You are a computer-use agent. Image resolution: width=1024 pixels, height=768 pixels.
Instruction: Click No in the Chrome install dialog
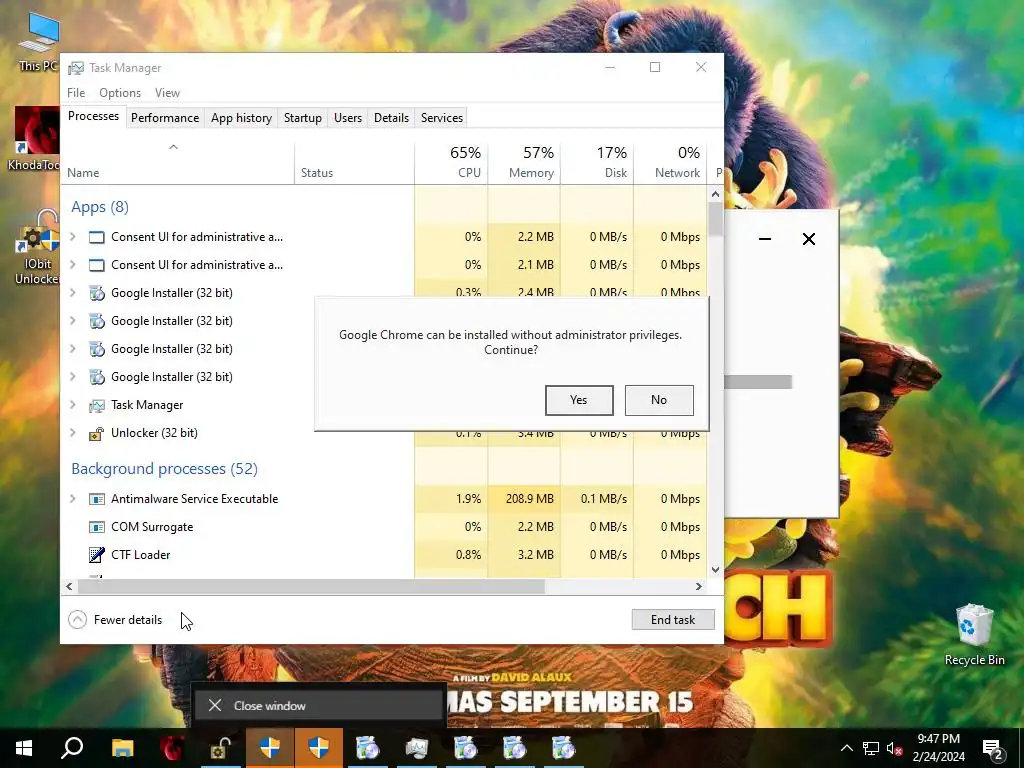tap(659, 400)
